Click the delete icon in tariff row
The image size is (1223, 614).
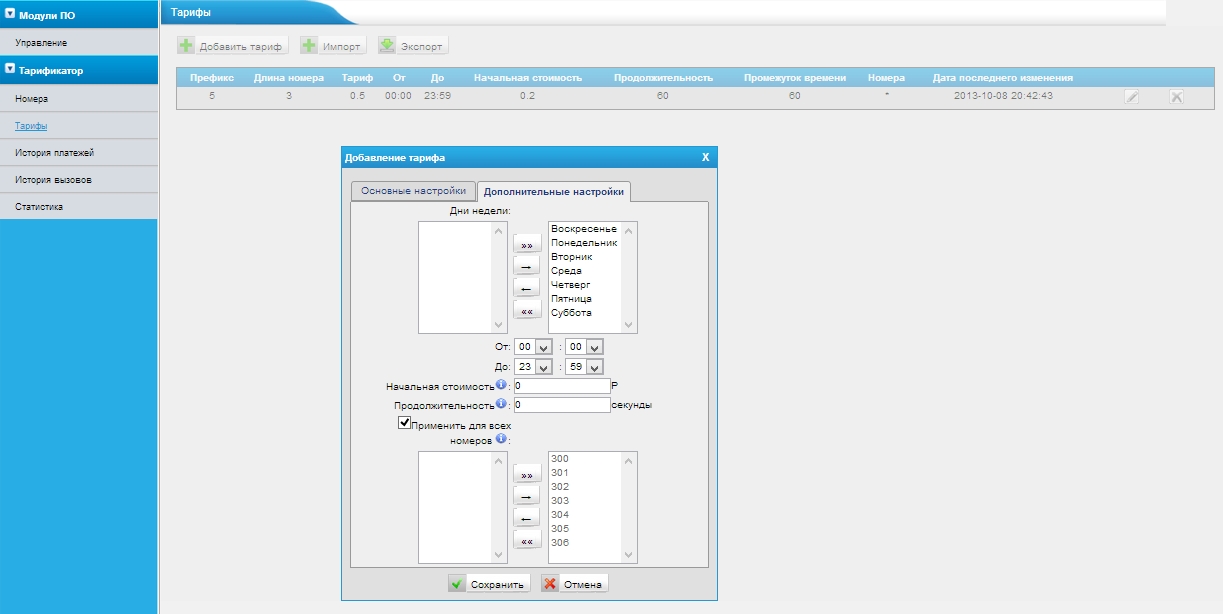(1177, 97)
